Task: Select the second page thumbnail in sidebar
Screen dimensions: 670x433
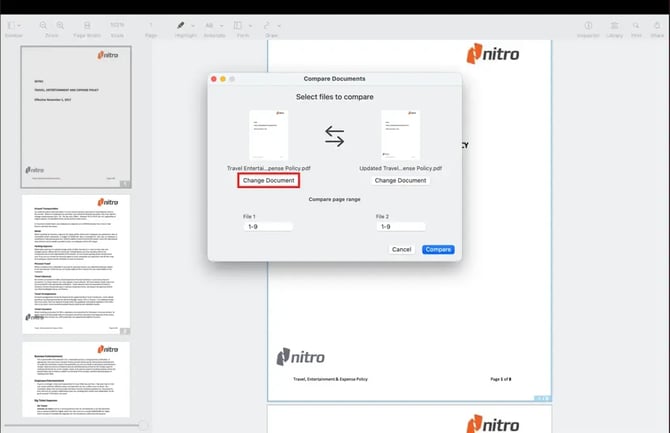Action: [x=76, y=265]
